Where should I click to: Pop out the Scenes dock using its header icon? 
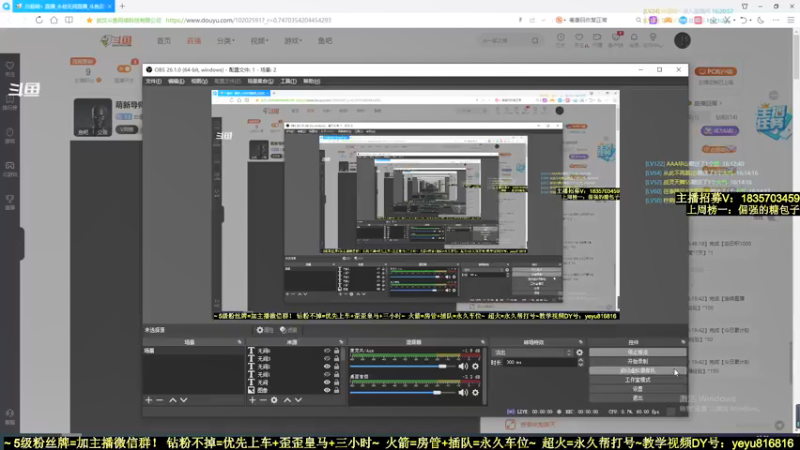(x=239, y=342)
